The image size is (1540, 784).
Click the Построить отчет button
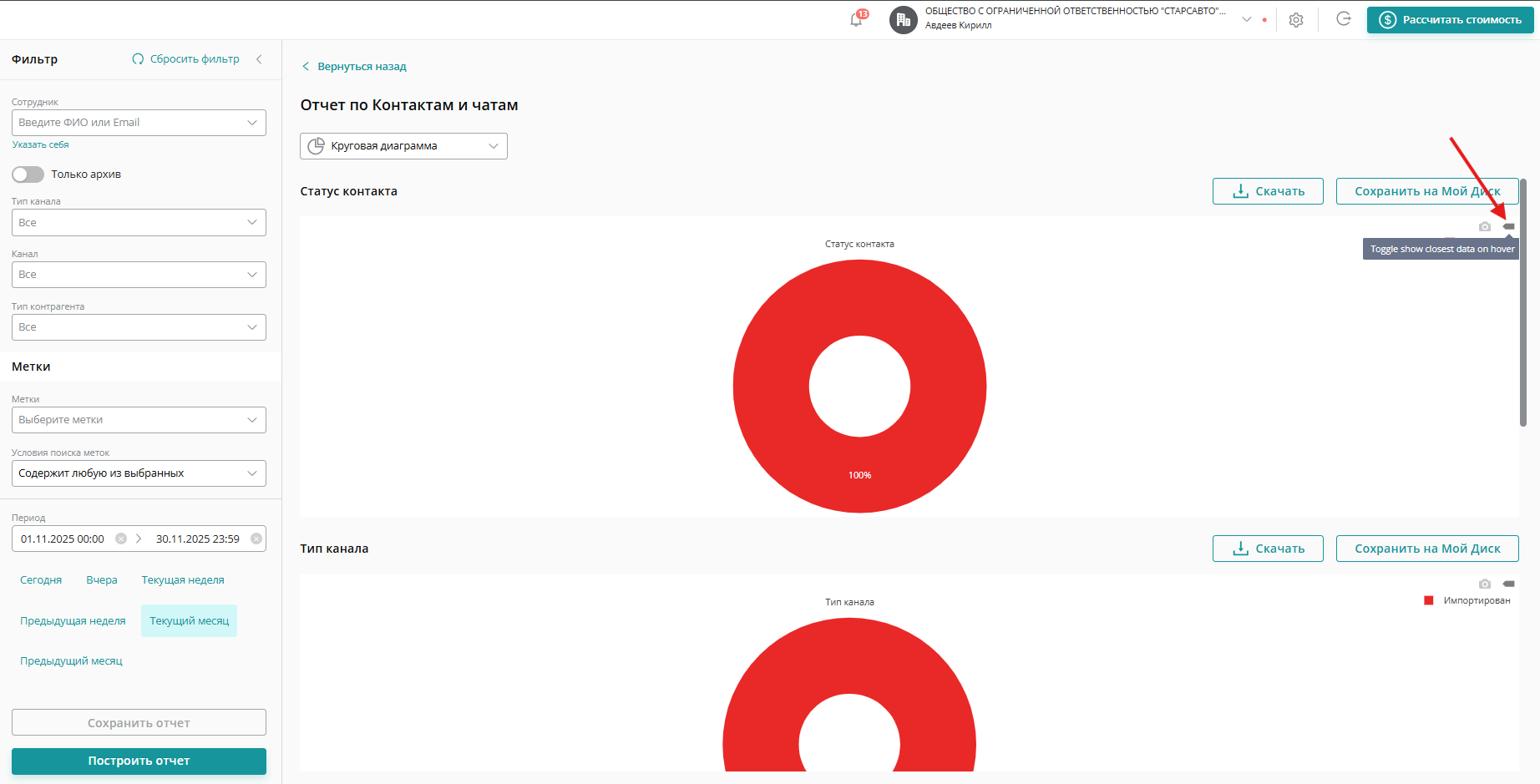point(139,761)
